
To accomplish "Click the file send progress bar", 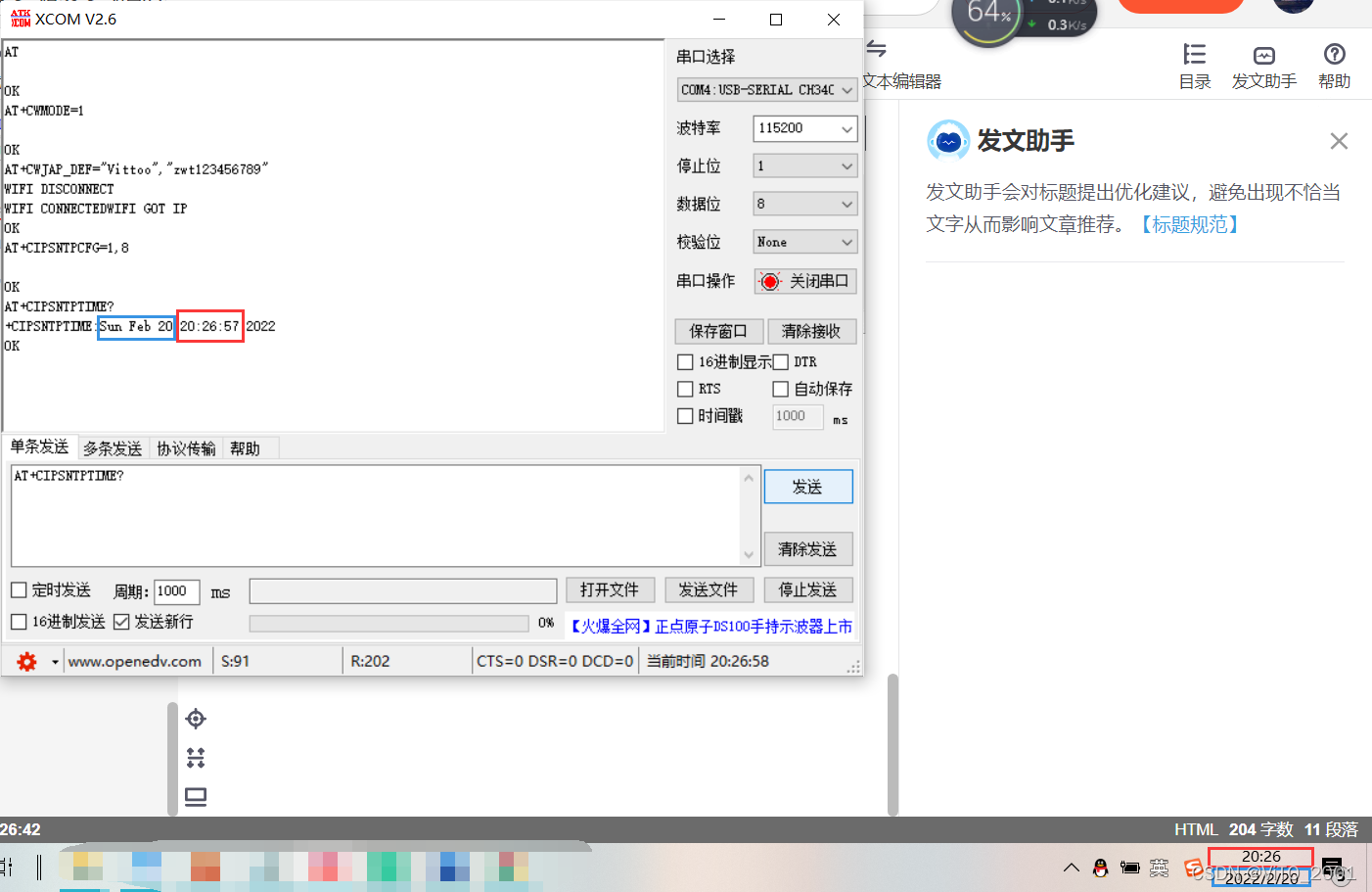I will point(389,623).
